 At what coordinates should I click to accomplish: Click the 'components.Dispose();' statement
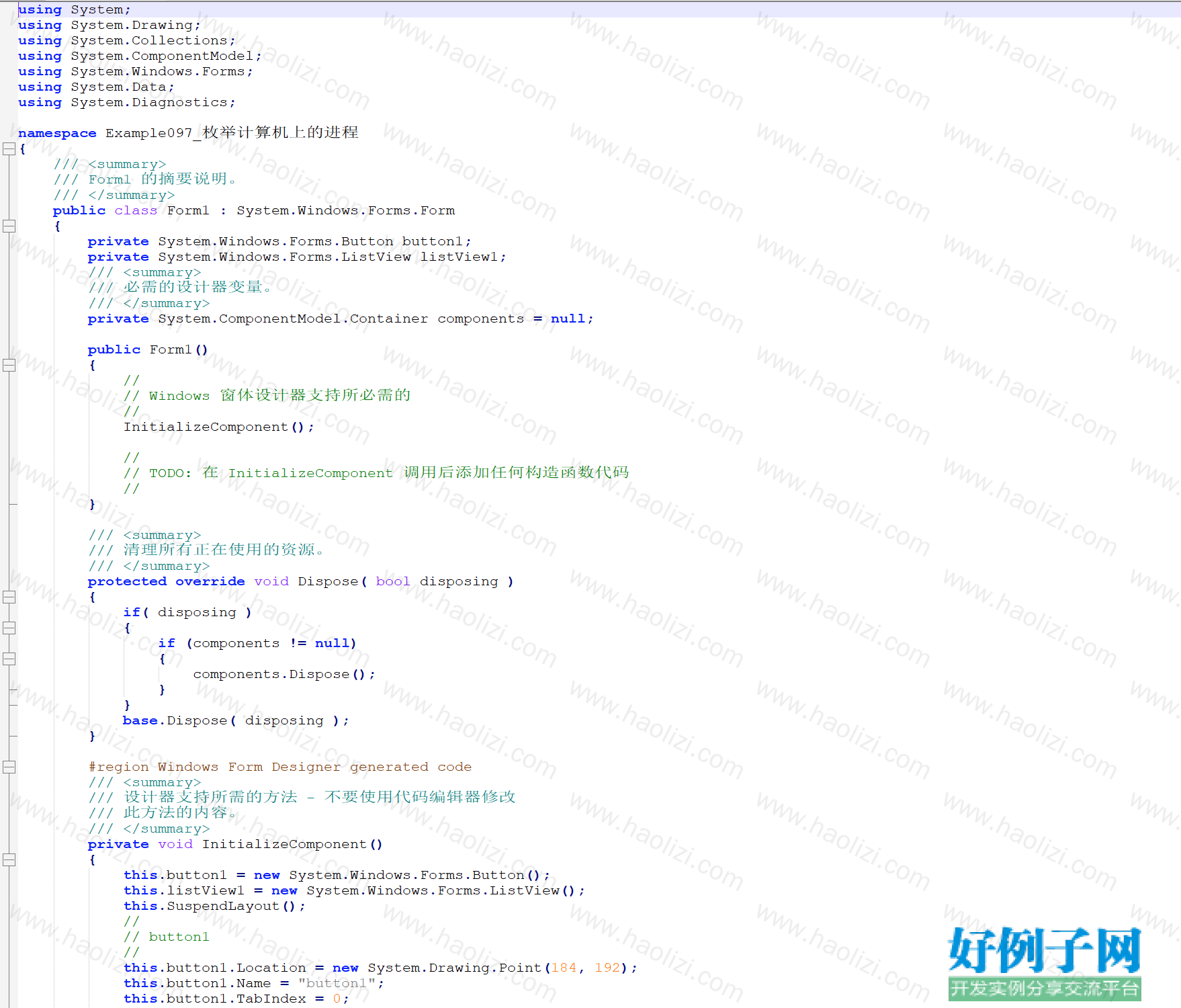coord(284,674)
